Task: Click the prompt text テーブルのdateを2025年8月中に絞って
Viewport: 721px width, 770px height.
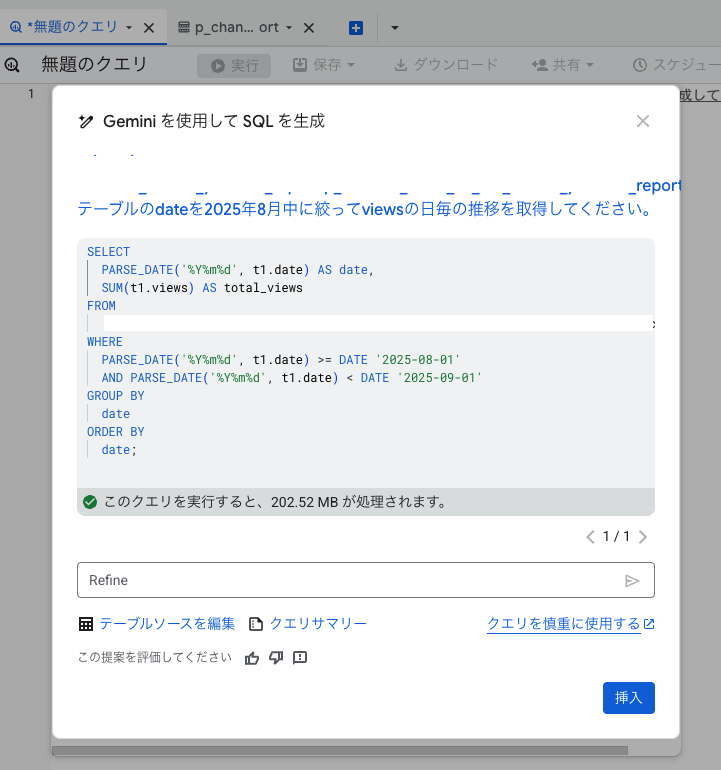Action: coord(219,209)
